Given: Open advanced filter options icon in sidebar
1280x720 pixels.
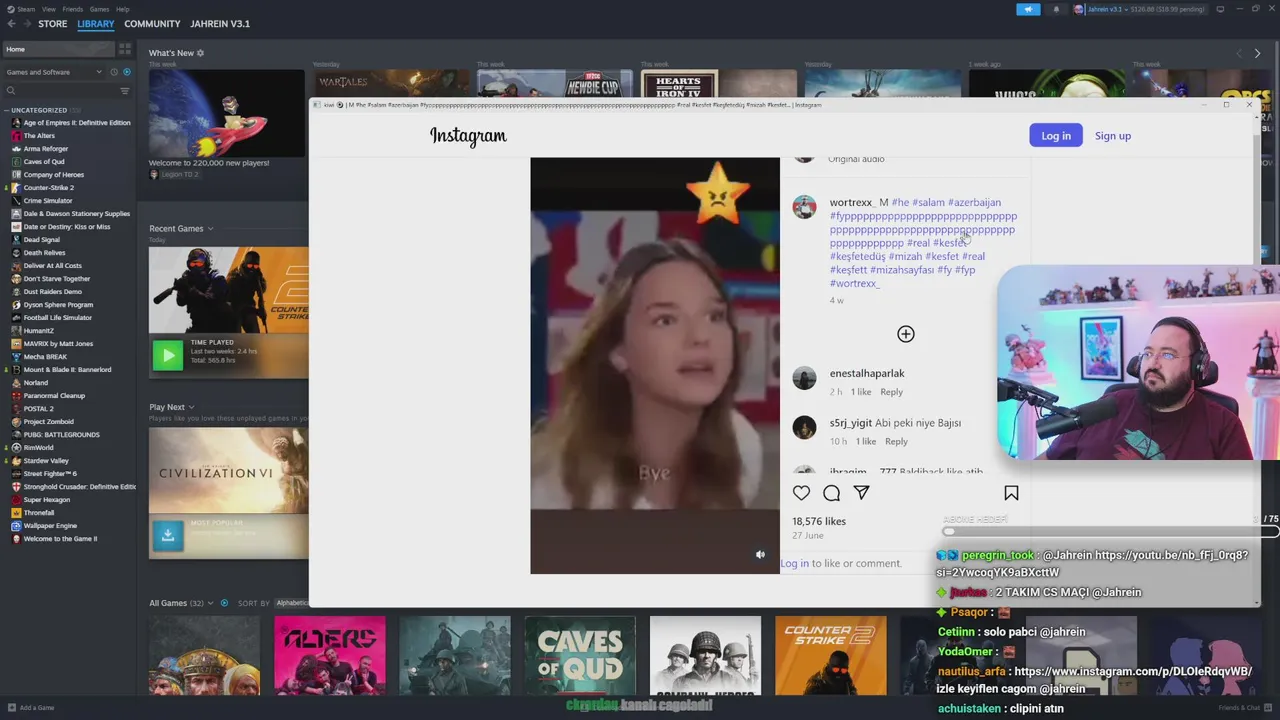Looking at the screenshot, I should (125, 91).
